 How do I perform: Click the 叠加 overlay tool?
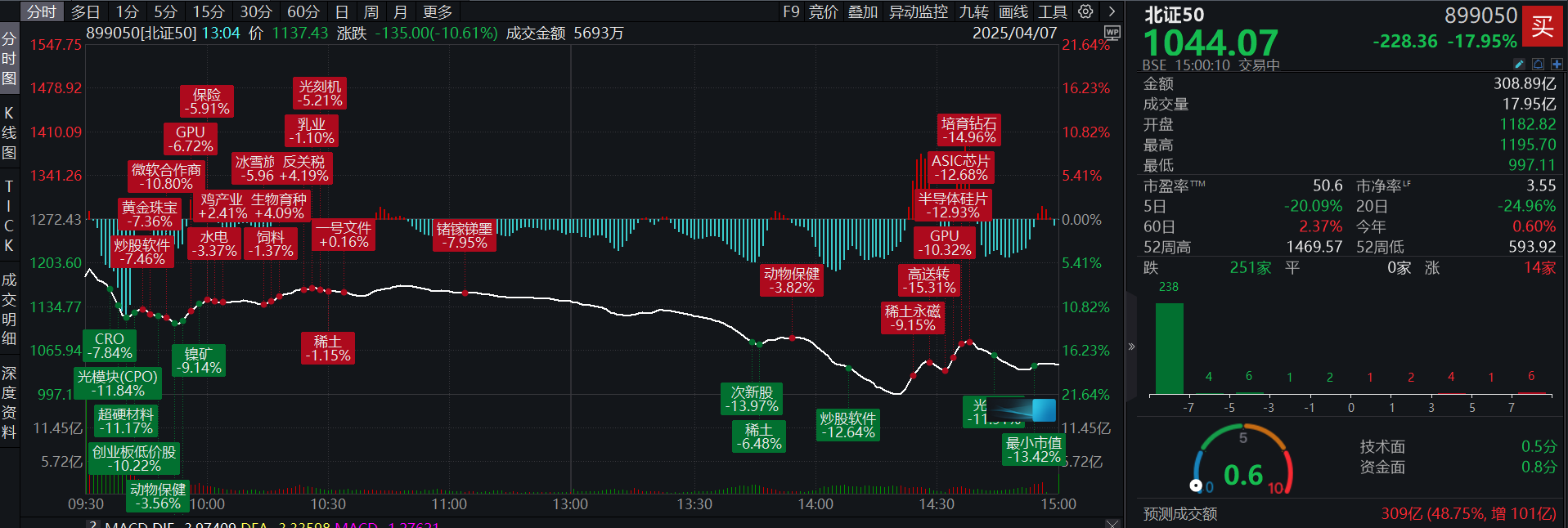pos(863,11)
